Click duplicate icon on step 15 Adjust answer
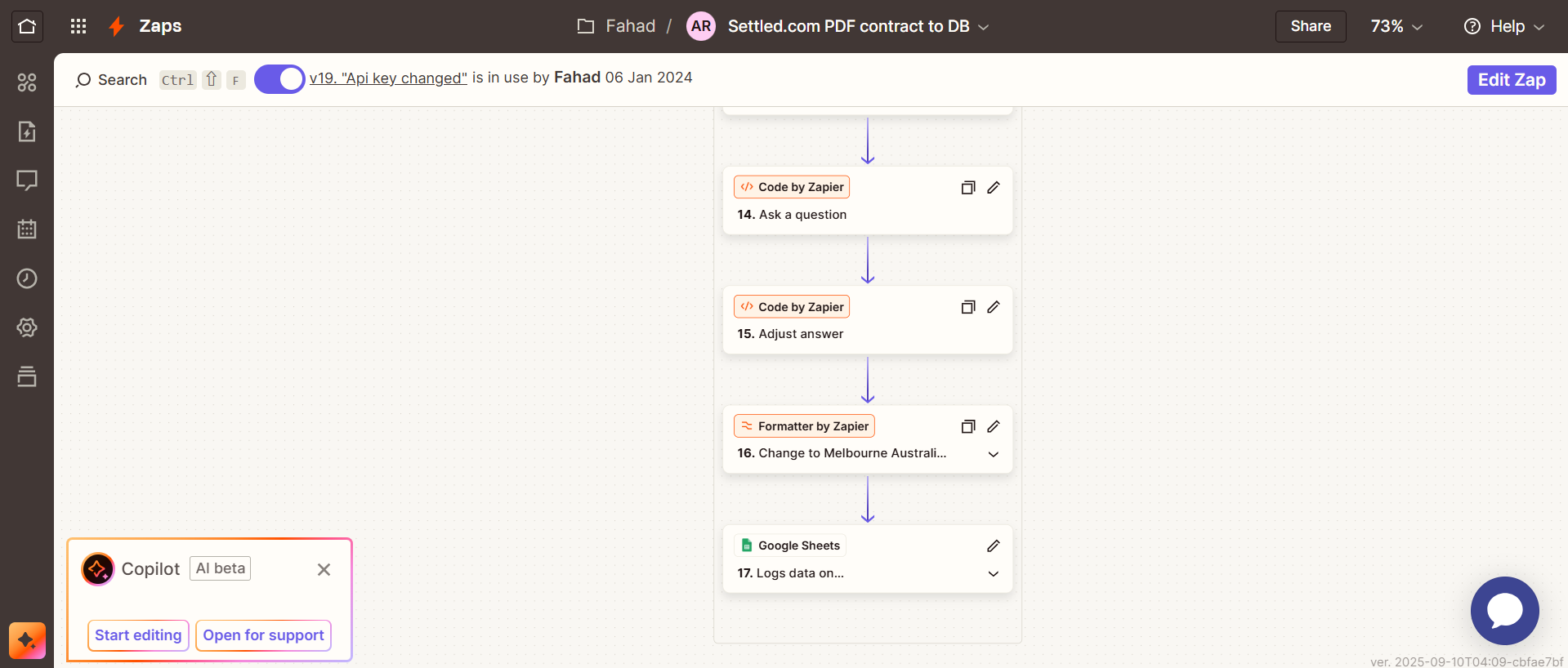This screenshot has width=1568, height=668. coord(968,307)
